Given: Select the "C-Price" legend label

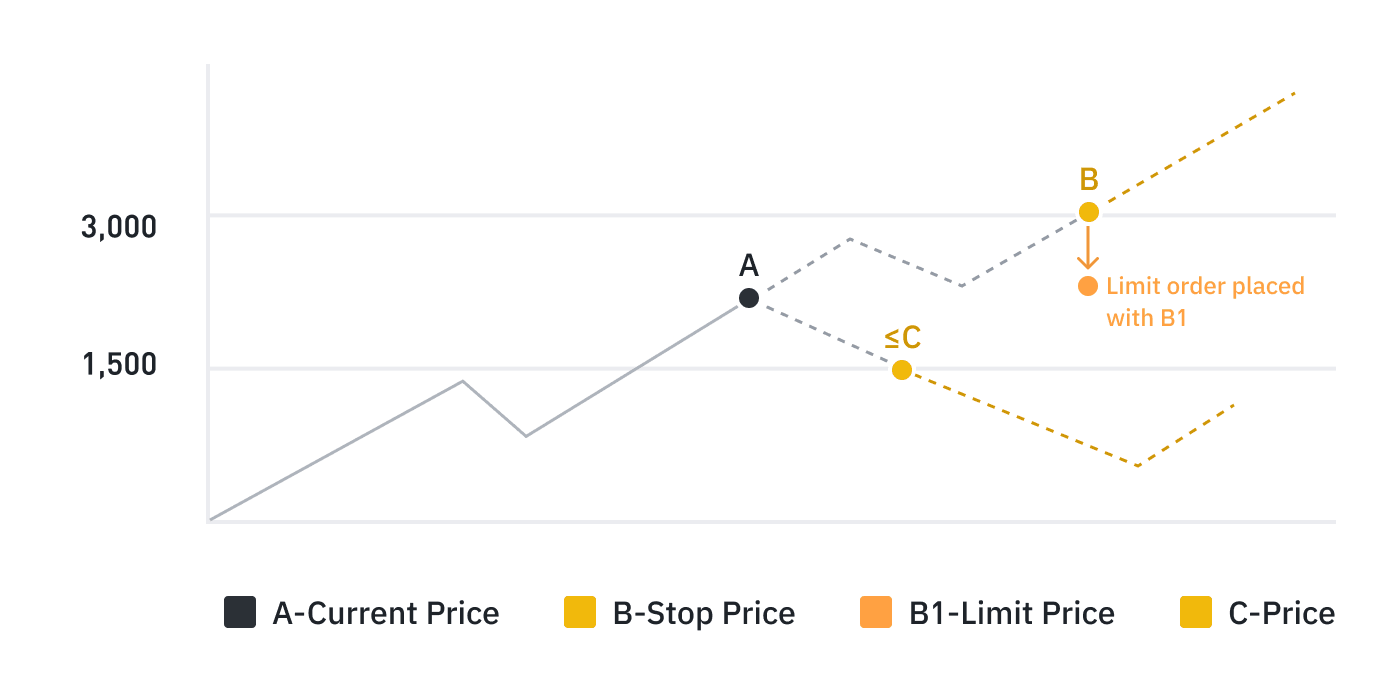Looking at the screenshot, I should point(1281,613).
